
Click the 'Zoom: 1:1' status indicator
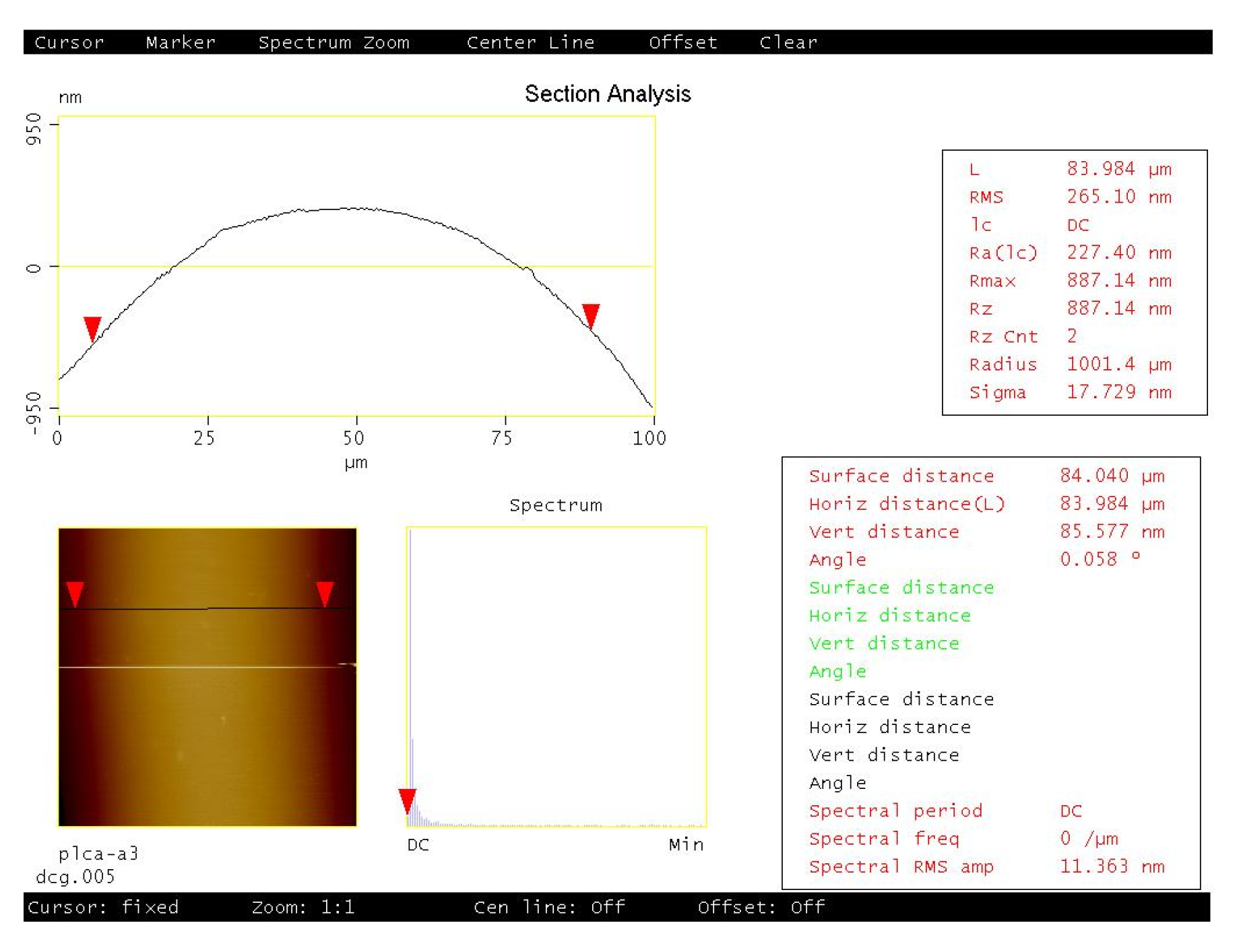(x=303, y=907)
